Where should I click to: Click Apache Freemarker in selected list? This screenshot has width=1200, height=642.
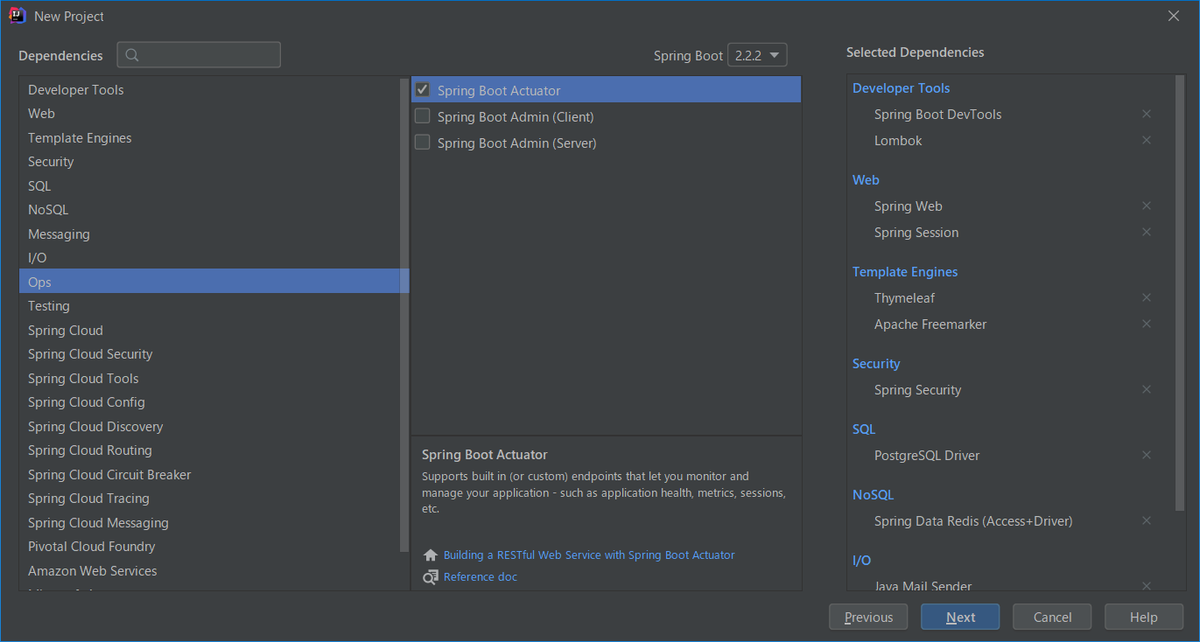[930, 324]
